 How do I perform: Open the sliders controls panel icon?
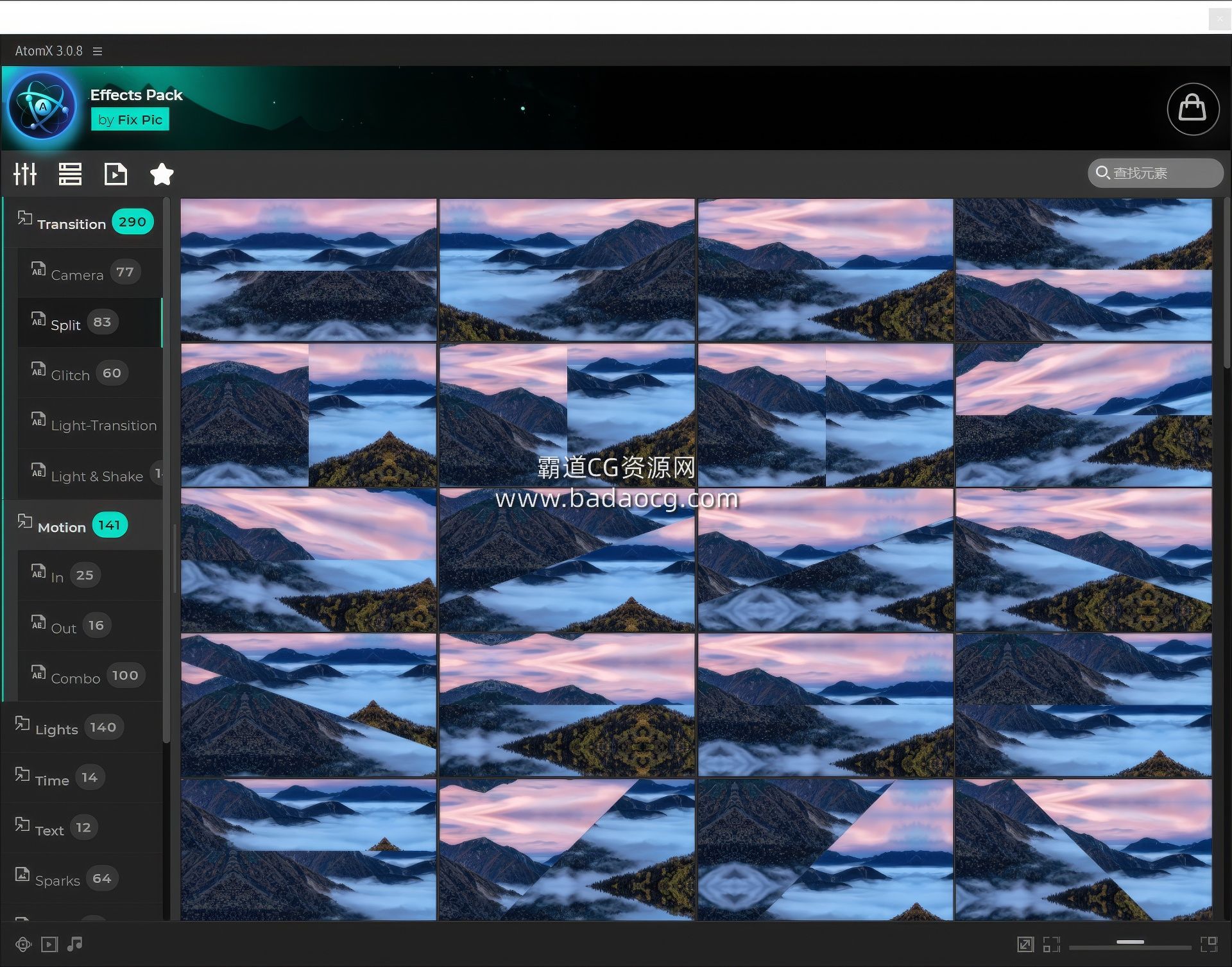point(25,174)
